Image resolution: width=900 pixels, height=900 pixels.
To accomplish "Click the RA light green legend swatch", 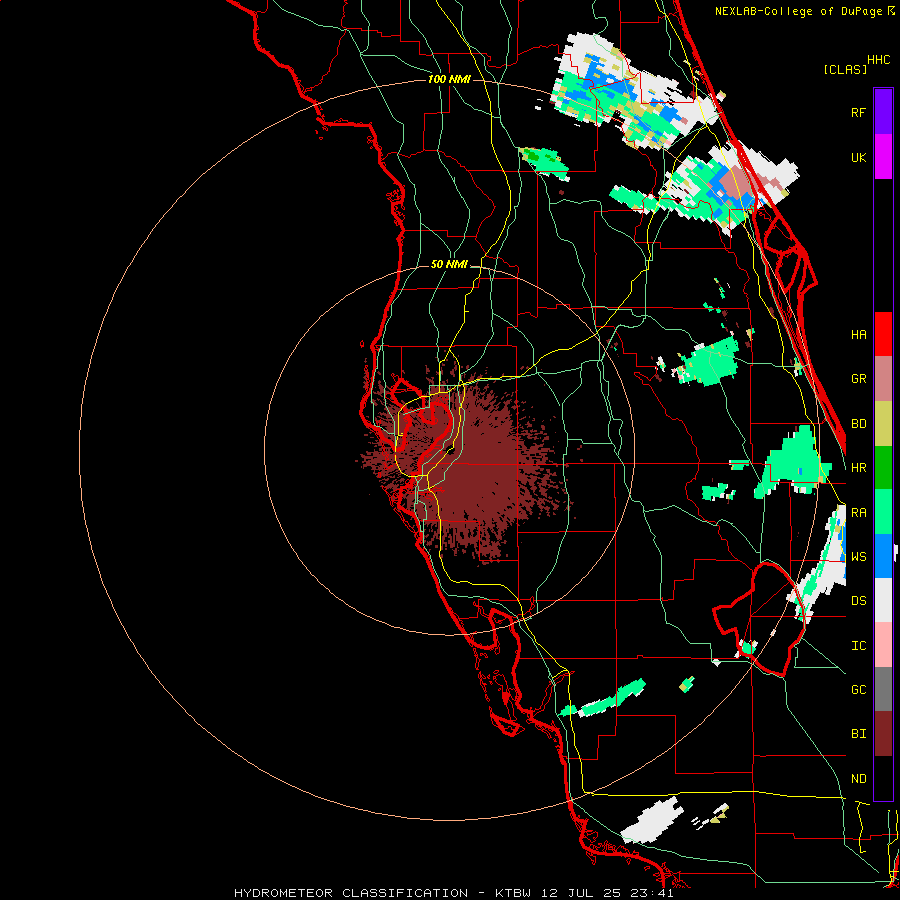I will point(883,512).
